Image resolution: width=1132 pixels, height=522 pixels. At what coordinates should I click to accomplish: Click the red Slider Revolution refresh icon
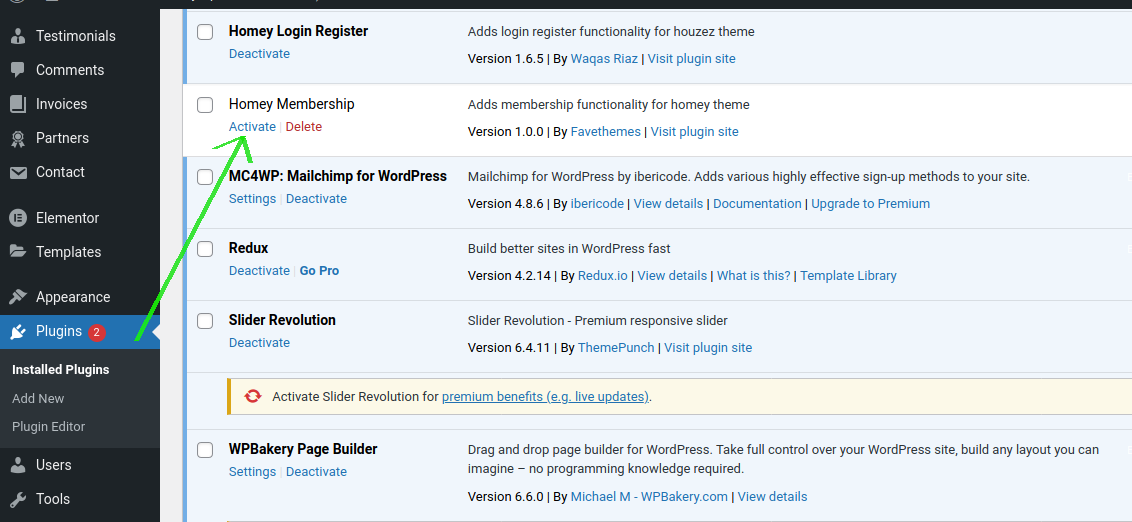[253, 396]
